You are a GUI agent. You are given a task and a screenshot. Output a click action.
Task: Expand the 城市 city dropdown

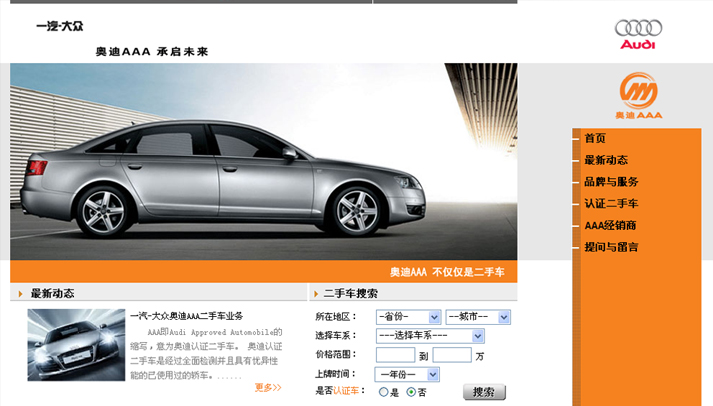478,317
